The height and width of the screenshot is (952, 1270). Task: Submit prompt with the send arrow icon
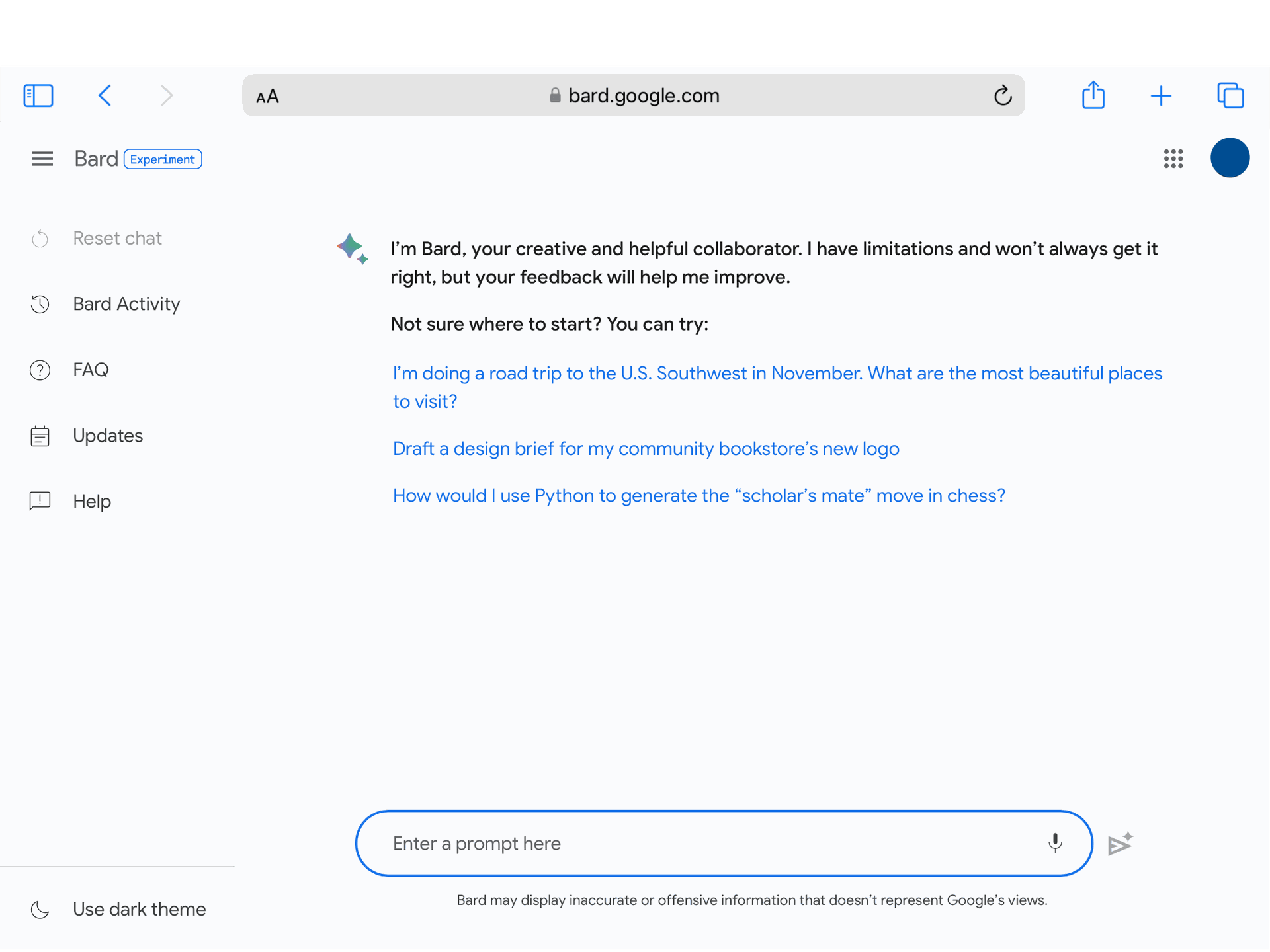click(x=1120, y=844)
